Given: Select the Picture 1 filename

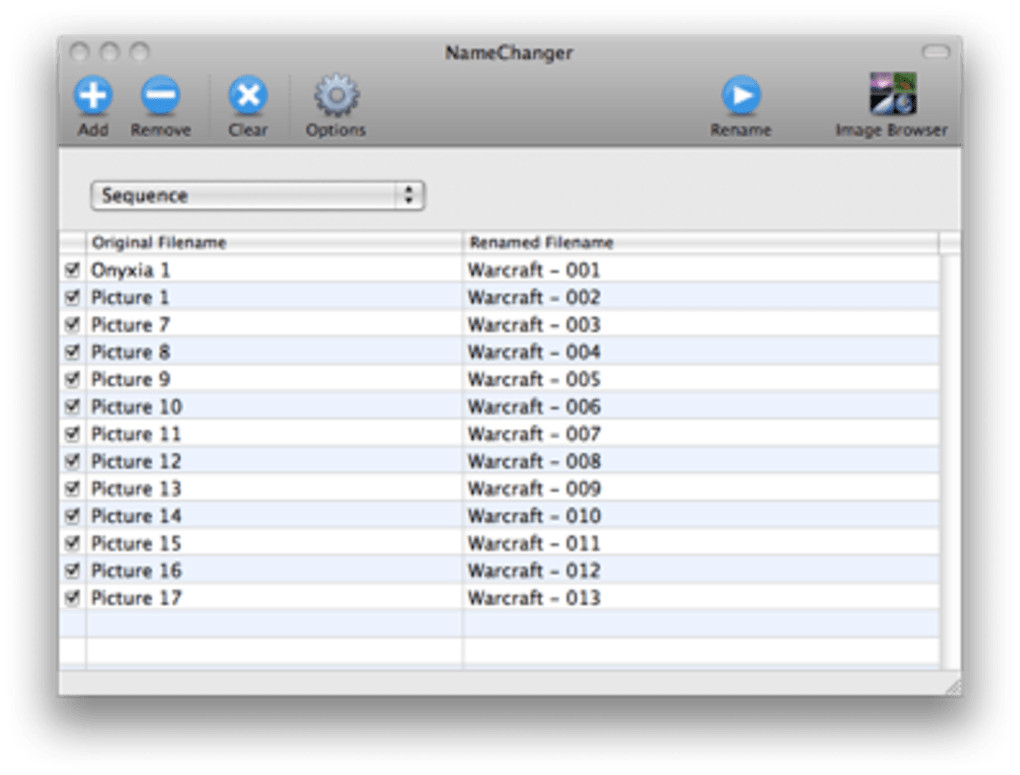Looking at the screenshot, I should coord(130,297).
